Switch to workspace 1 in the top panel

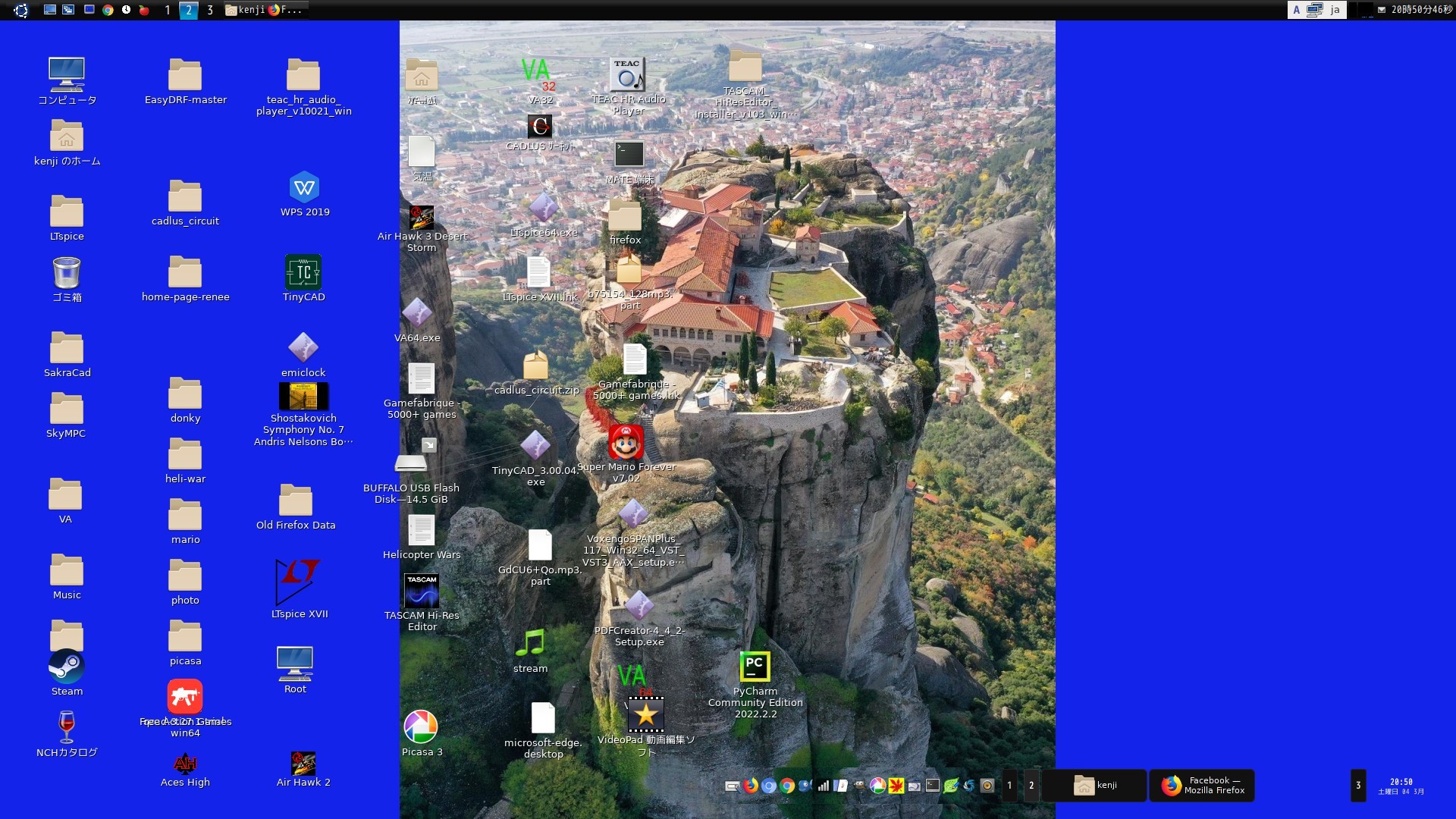pos(168,10)
